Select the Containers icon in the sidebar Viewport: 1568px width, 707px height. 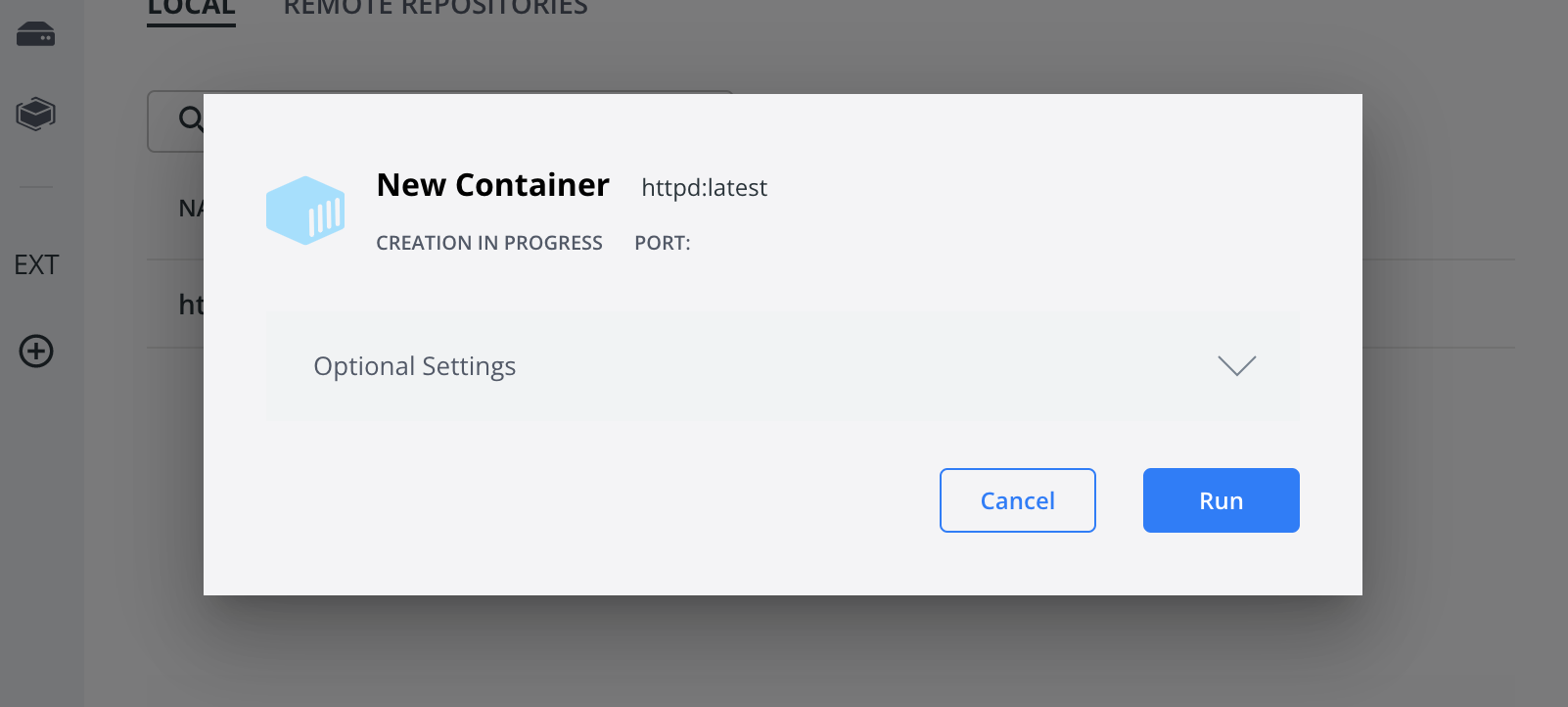[34, 32]
